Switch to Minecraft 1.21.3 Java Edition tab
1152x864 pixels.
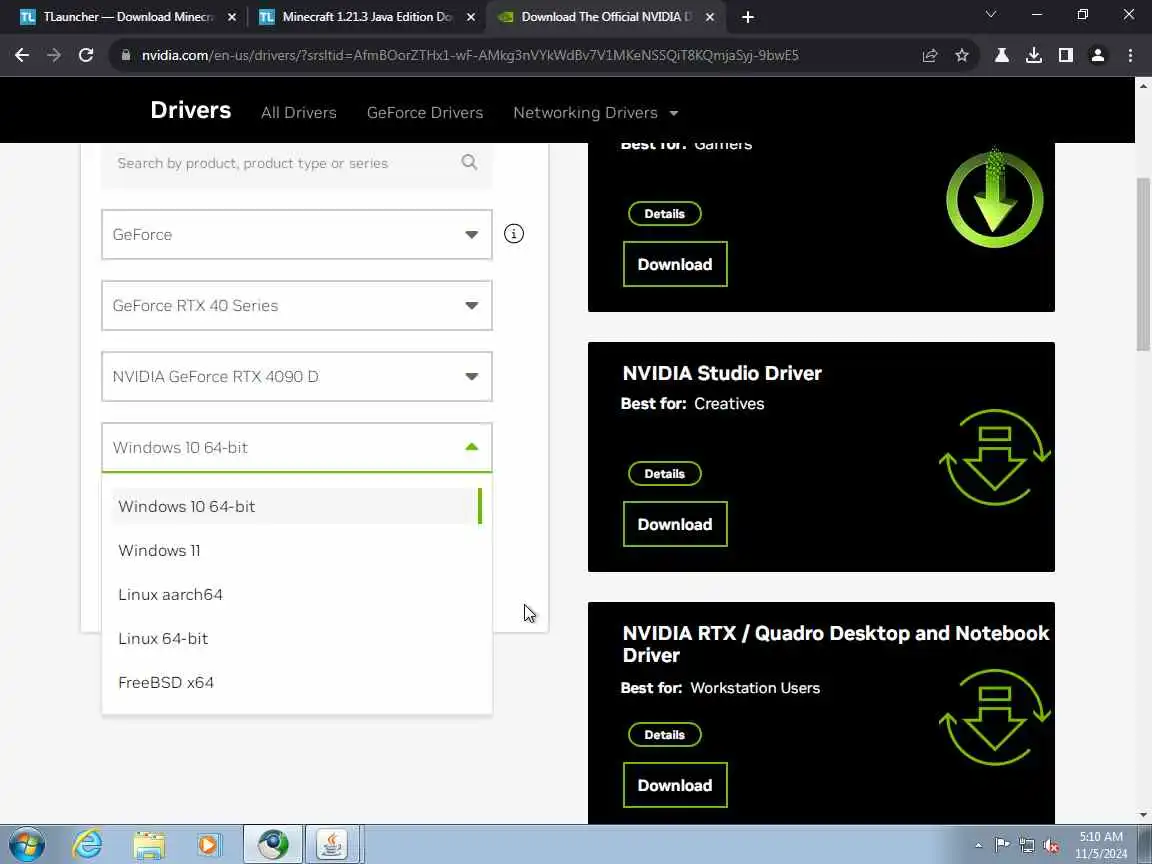point(367,16)
